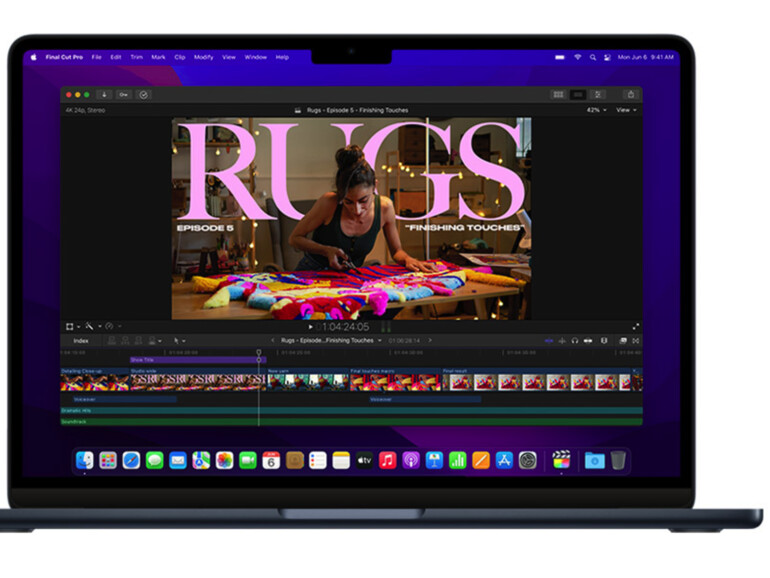Image resolution: width=770 pixels, height=578 pixels.
Task: Click the Overwrite clip edit icon
Action: coord(154,340)
